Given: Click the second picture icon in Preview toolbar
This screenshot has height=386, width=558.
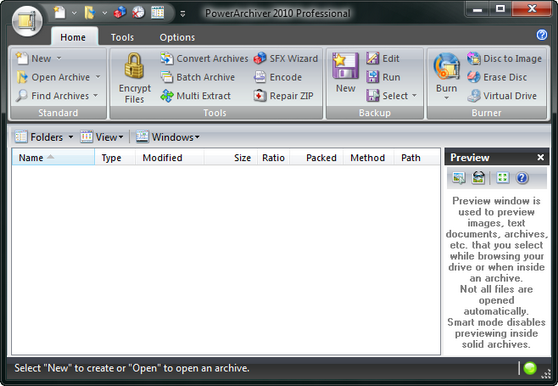Looking at the screenshot, I should pos(478,178).
